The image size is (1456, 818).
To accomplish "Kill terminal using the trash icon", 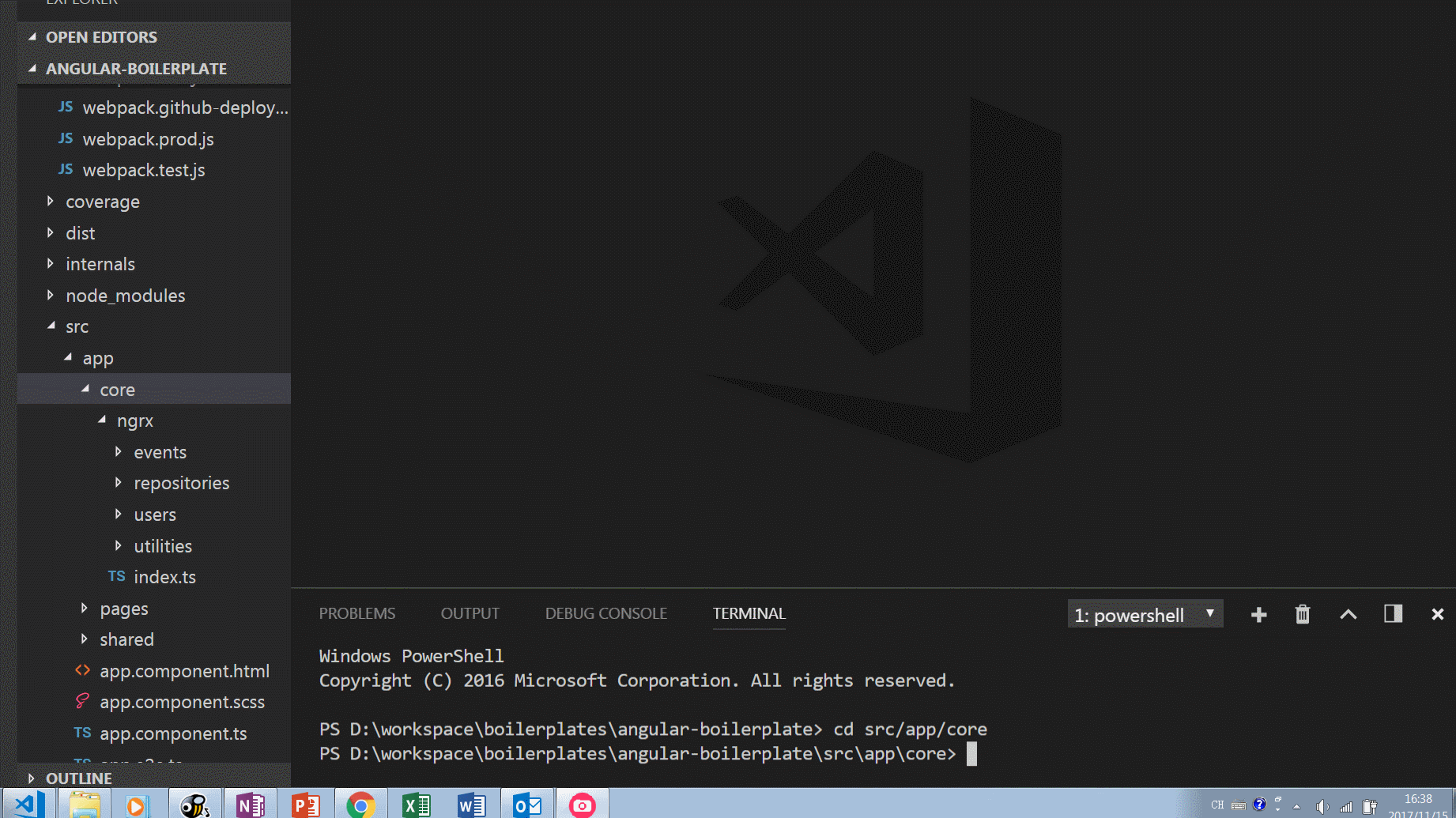I will tap(1303, 614).
